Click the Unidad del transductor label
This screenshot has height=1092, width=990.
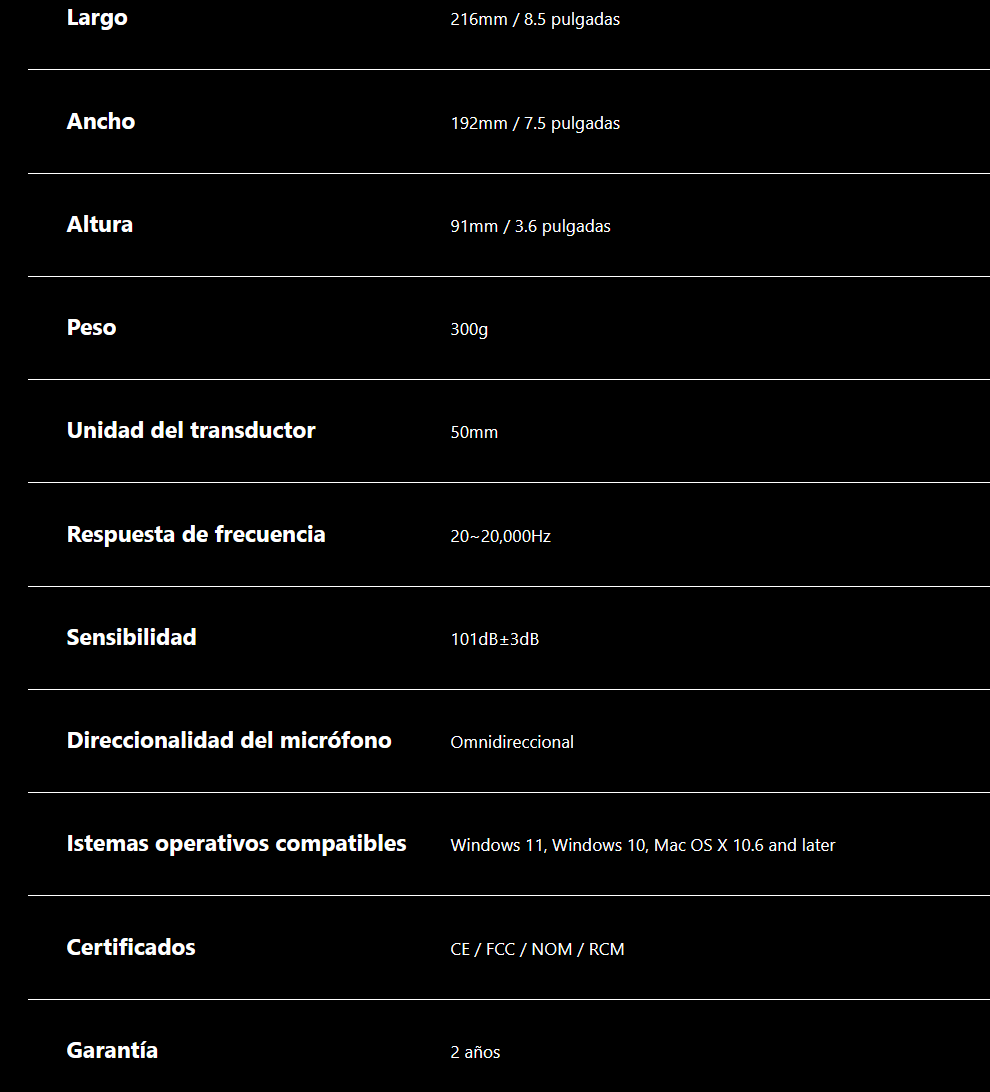[191, 430]
